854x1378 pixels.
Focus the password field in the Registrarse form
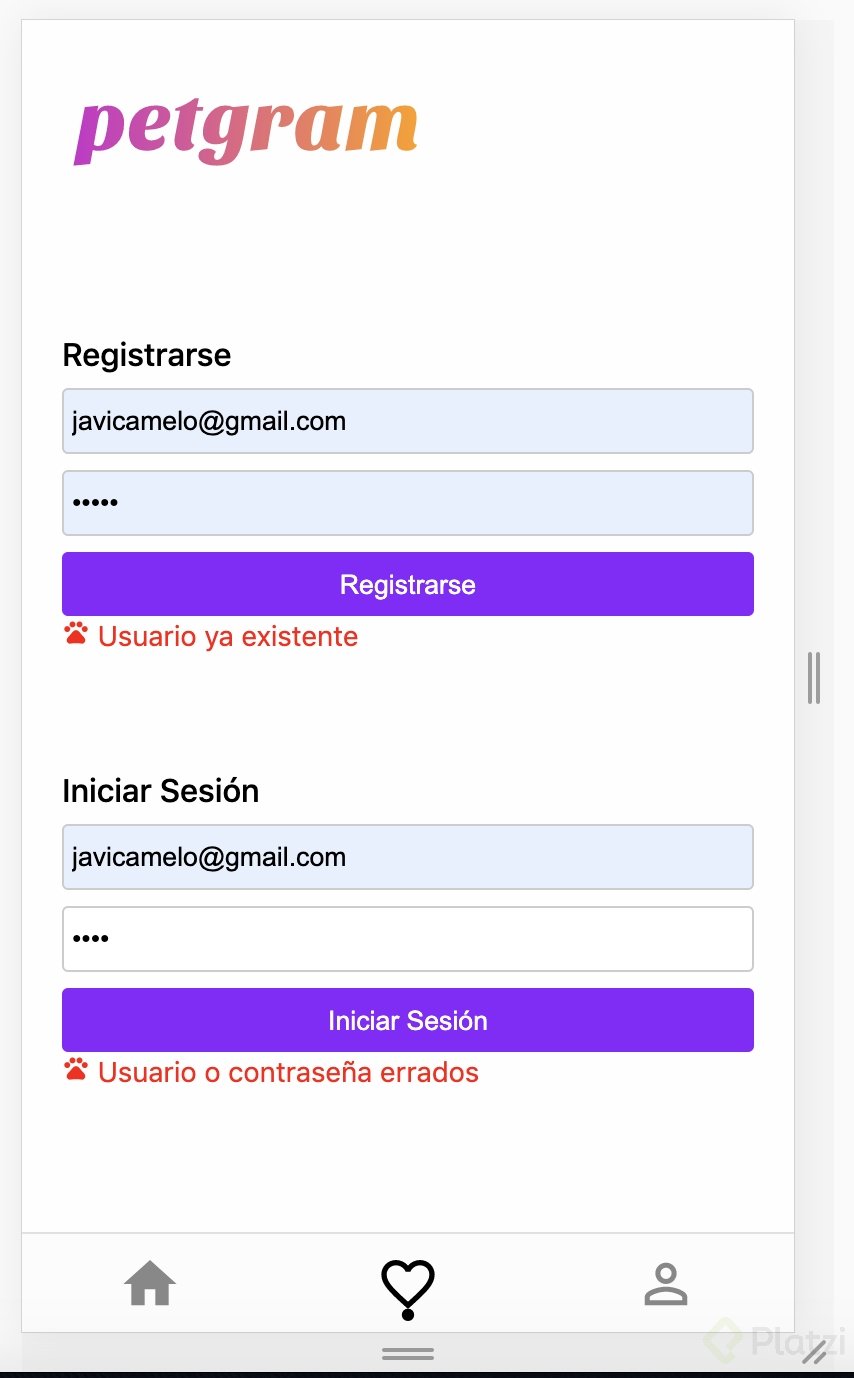click(407, 503)
